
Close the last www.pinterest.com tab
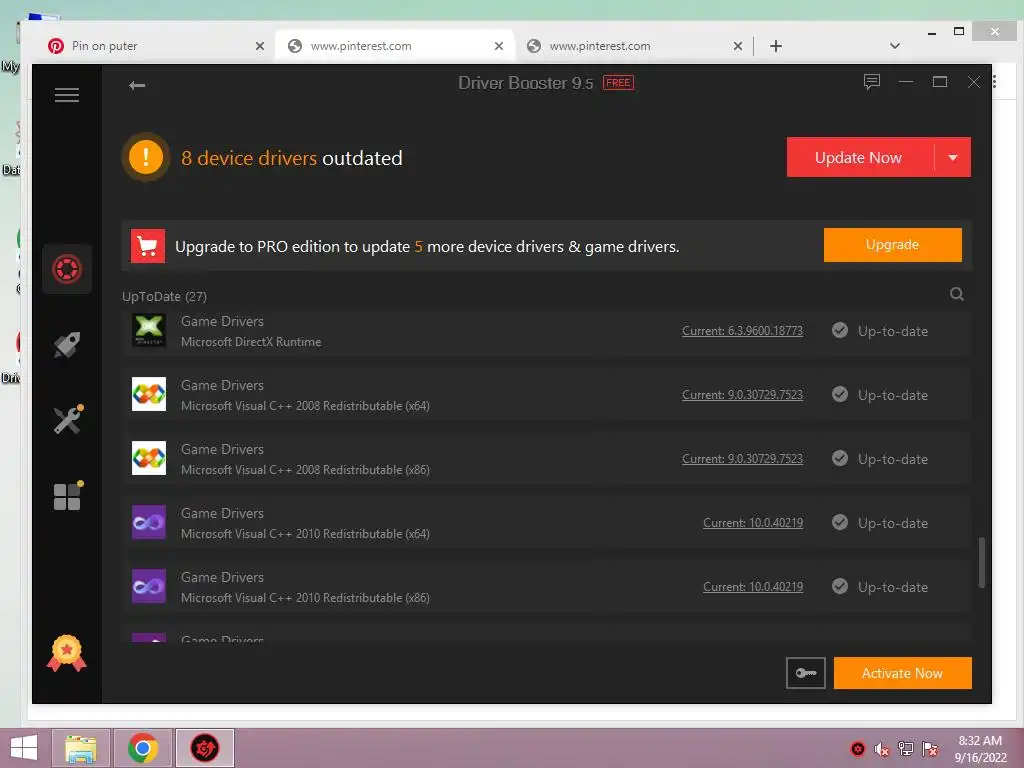(x=738, y=46)
